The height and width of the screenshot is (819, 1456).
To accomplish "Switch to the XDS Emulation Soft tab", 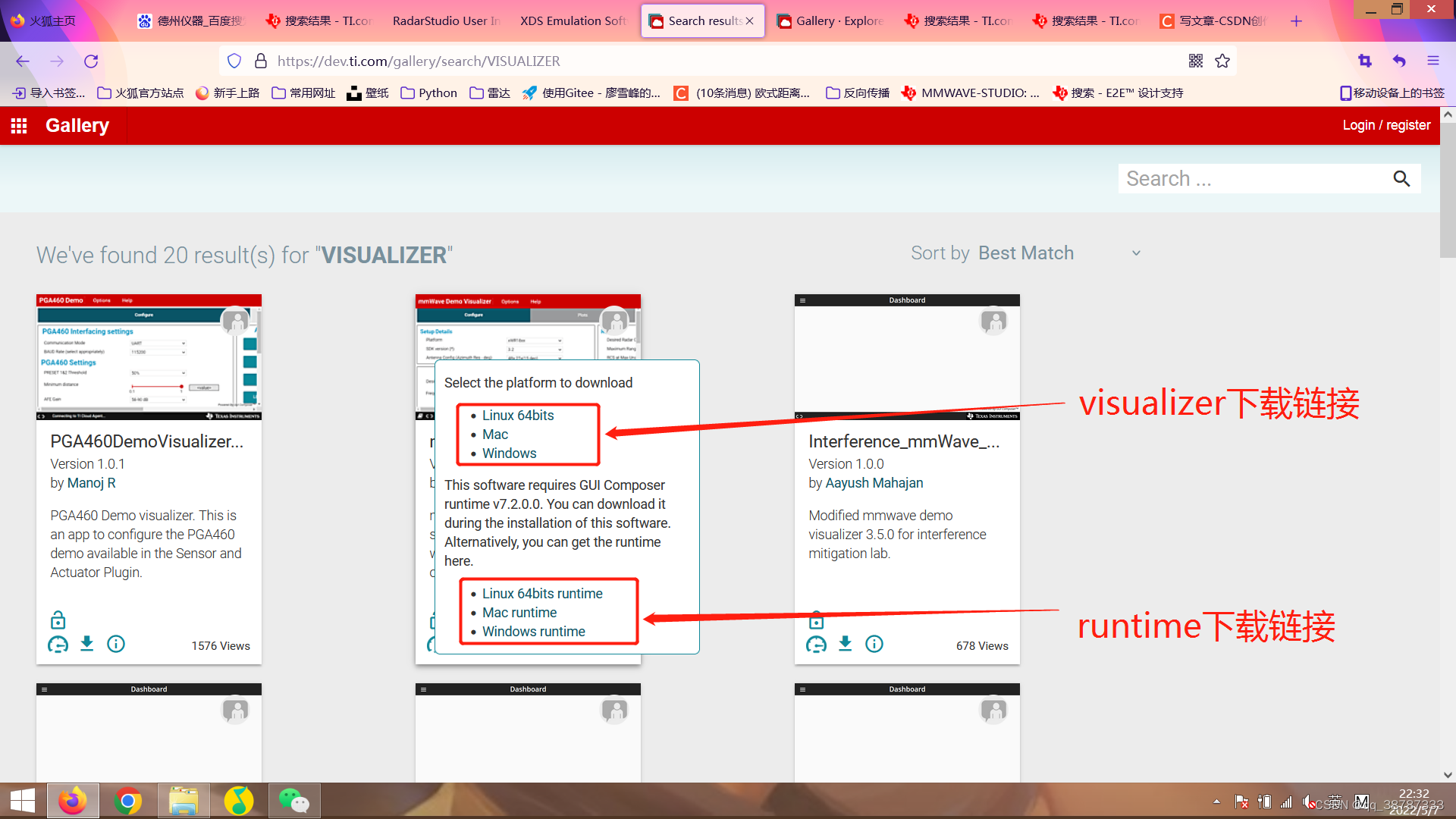I will click(573, 20).
